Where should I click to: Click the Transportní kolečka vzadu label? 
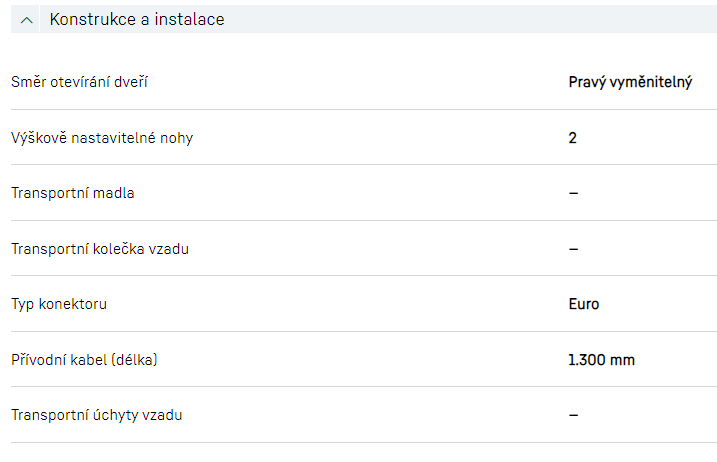click(100, 249)
